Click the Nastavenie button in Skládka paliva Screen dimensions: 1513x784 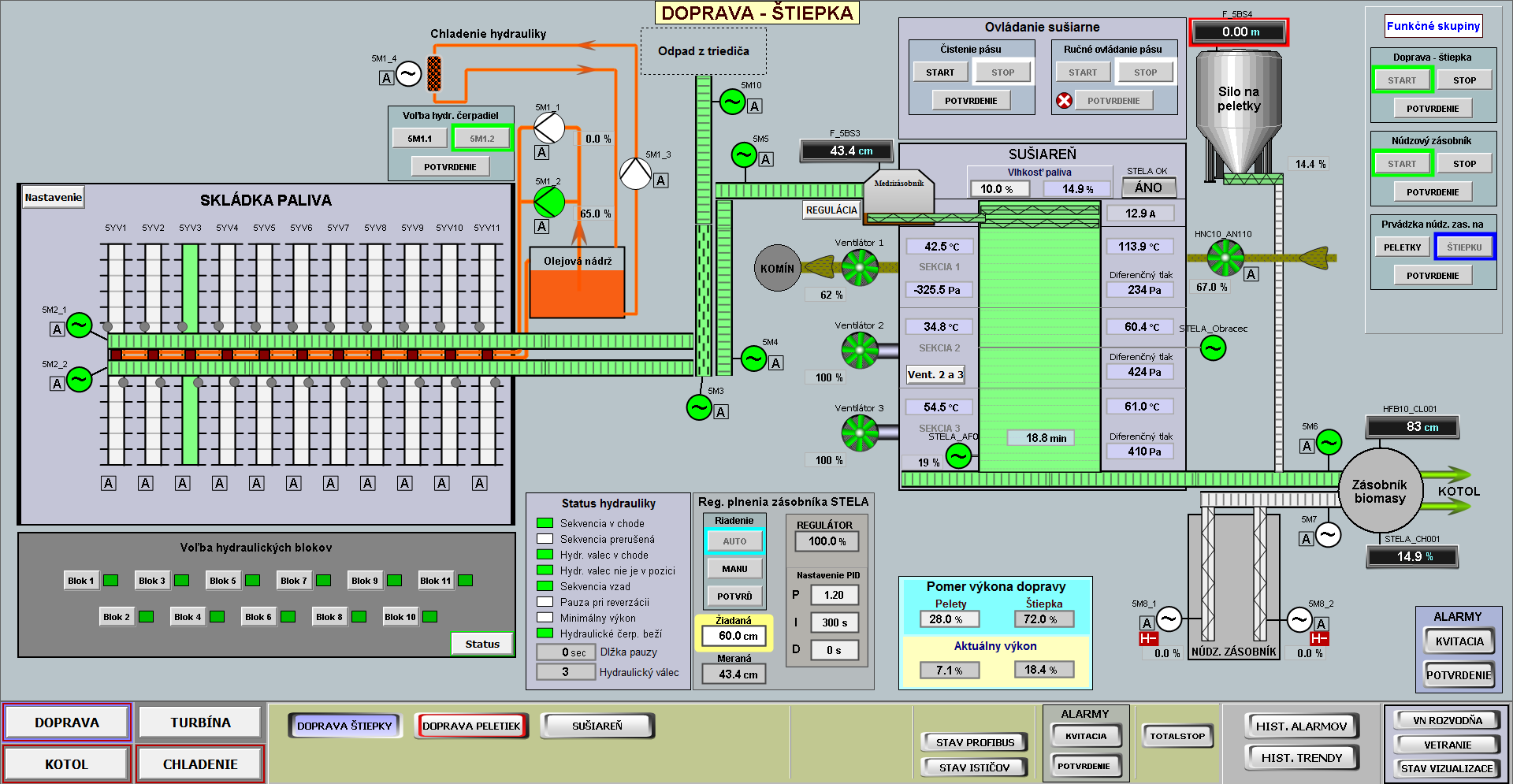53,197
